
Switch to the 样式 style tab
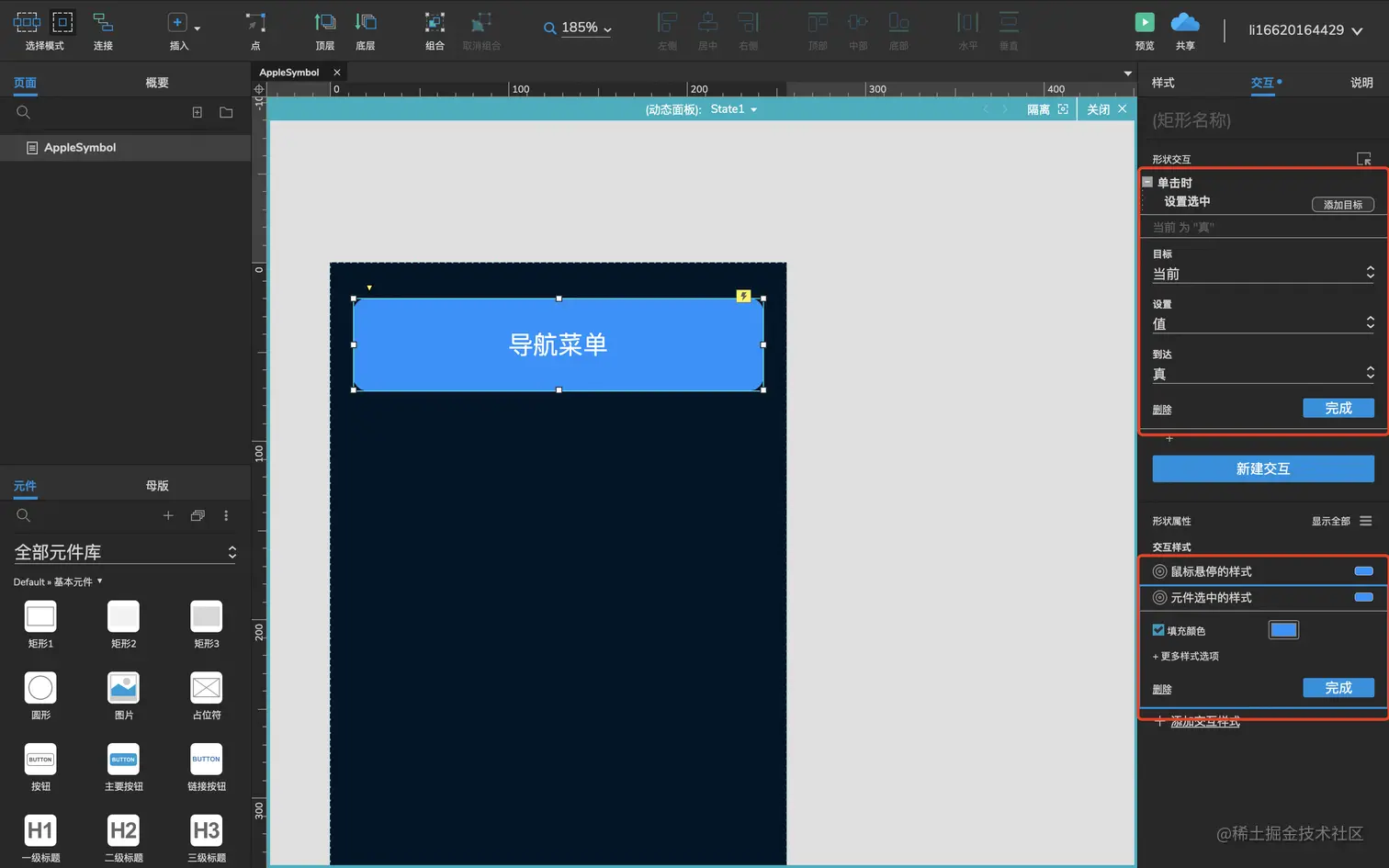(x=1163, y=83)
